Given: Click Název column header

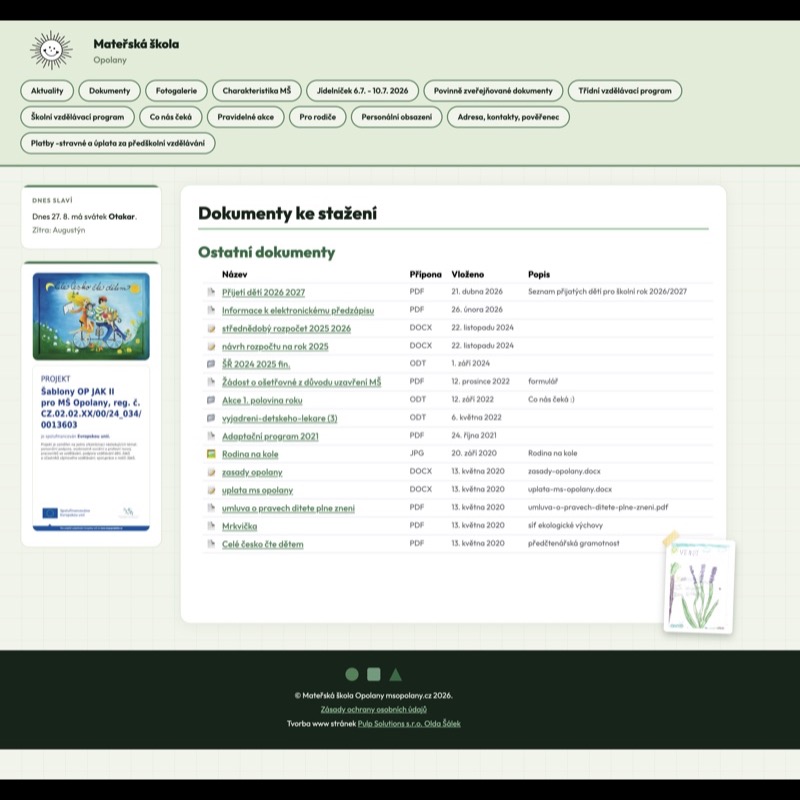Looking at the screenshot, I should [235, 274].
